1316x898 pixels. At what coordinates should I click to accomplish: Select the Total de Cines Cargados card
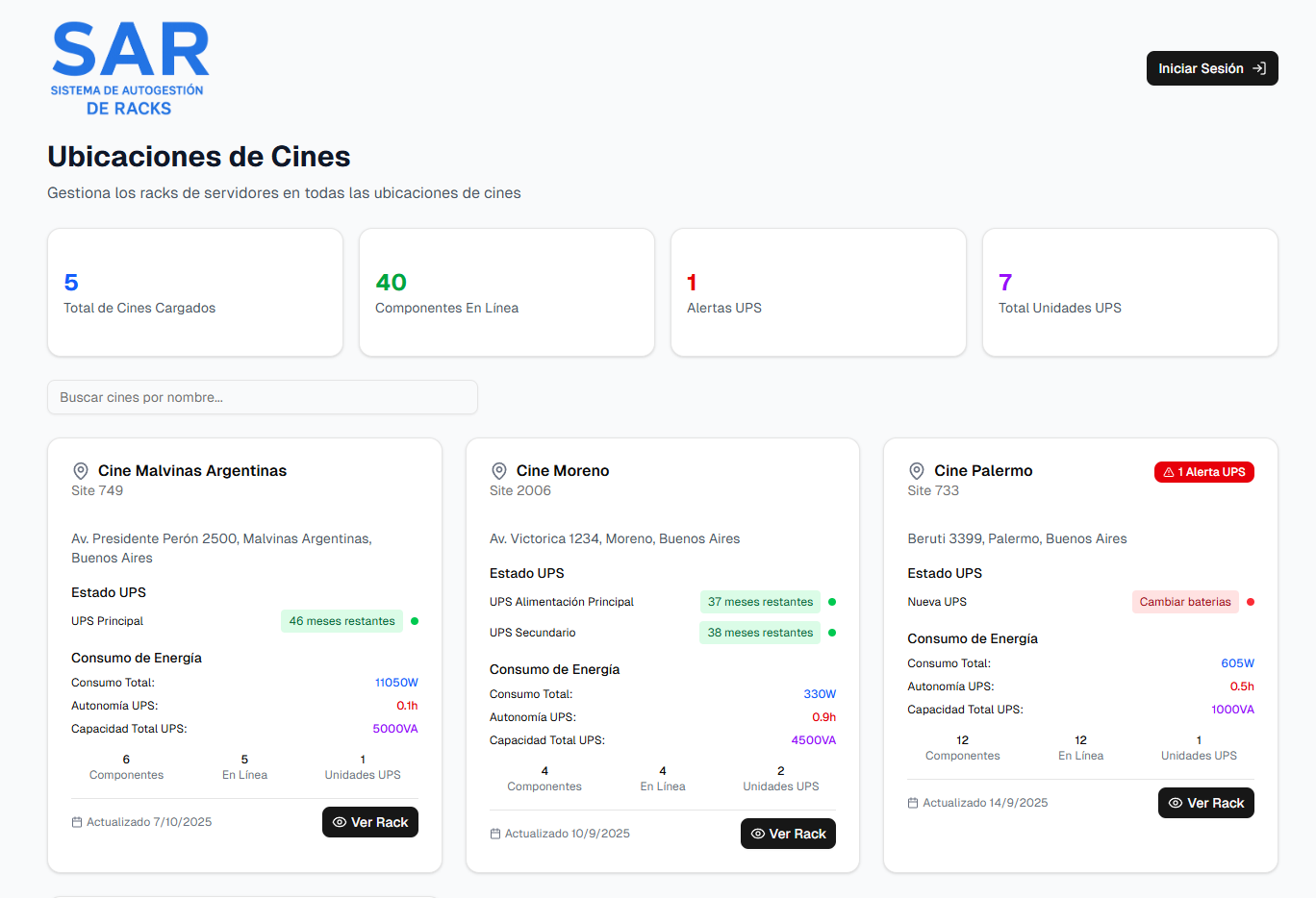pos(195,292)
